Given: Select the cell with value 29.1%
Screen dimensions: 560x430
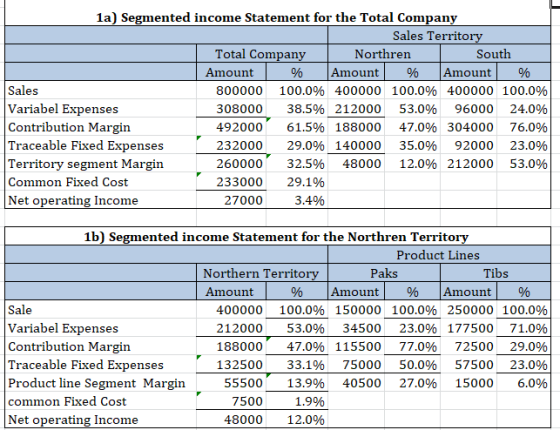Looking at the screenshot, I should coord(297,182).
